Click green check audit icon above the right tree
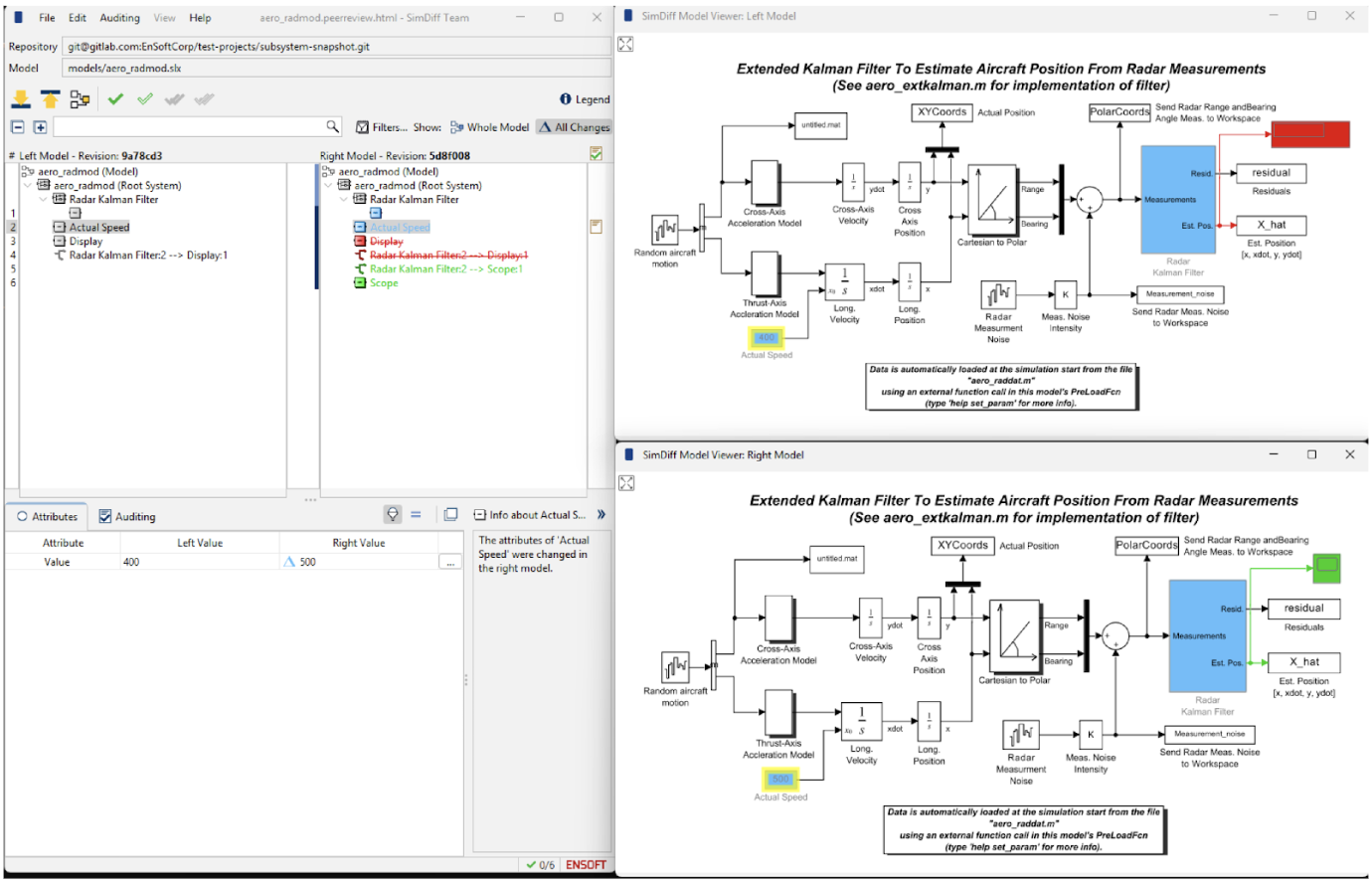Screen dimensions: 1372x883 pos(596,154)
